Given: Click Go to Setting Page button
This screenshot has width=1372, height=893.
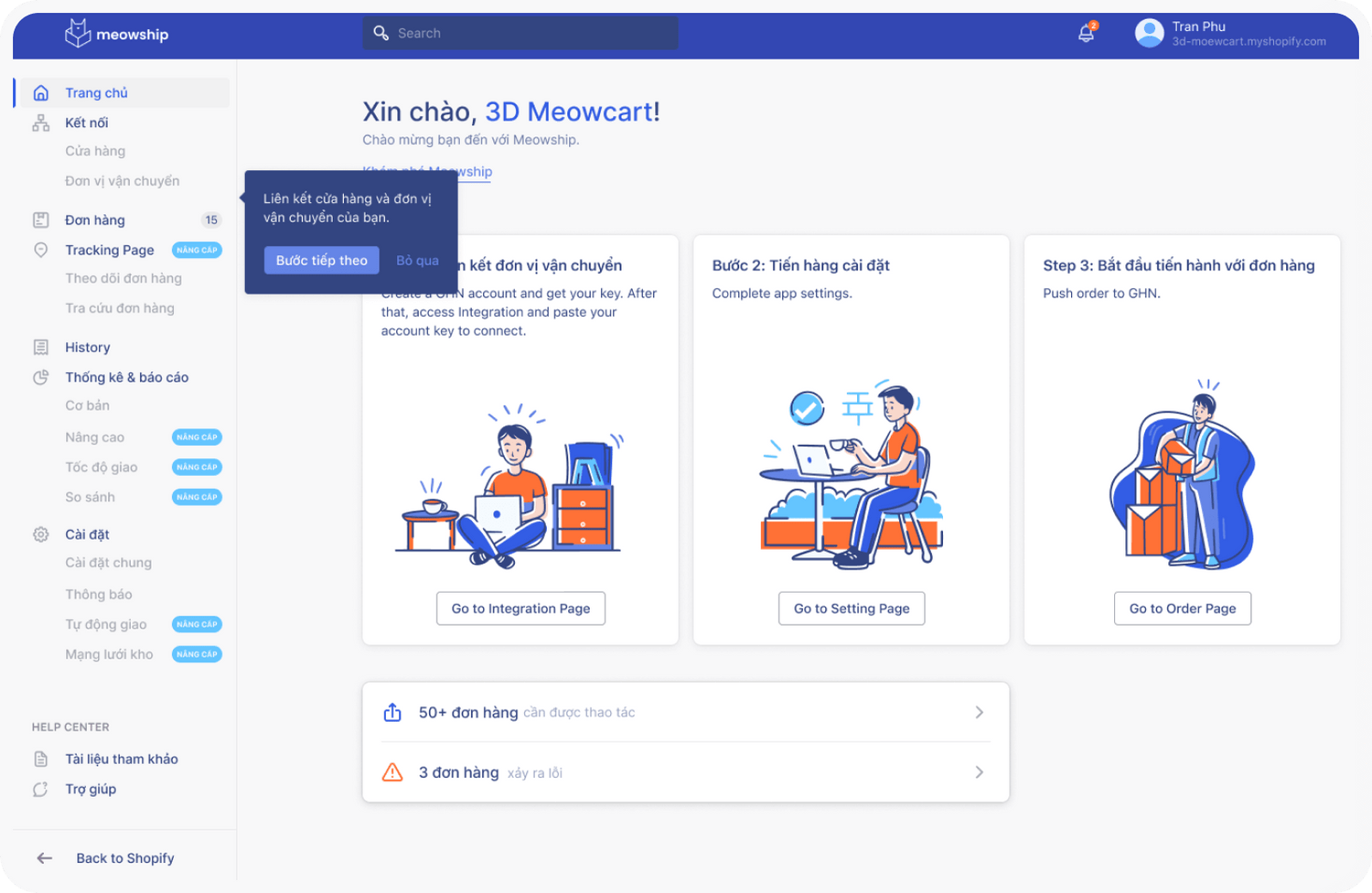Looking at the screenshot, I should (x=852, y=608).
